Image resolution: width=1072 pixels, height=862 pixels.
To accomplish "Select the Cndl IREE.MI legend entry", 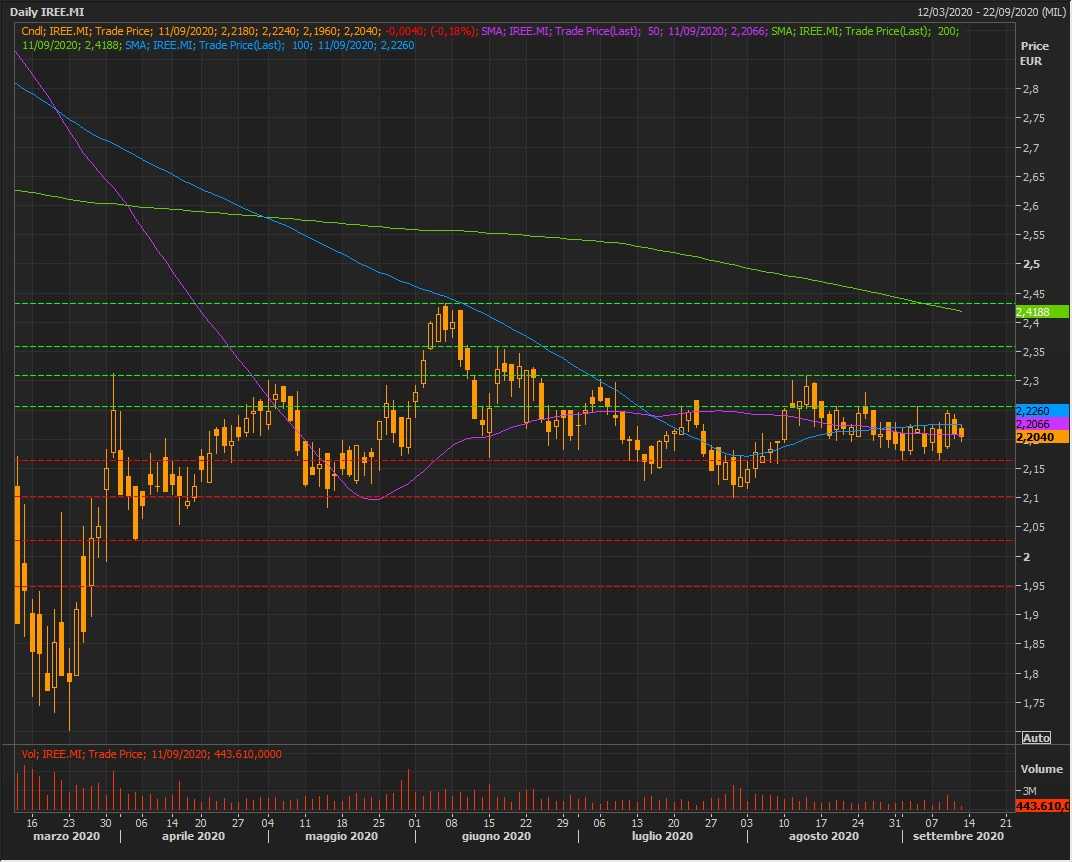I will 250,32.
